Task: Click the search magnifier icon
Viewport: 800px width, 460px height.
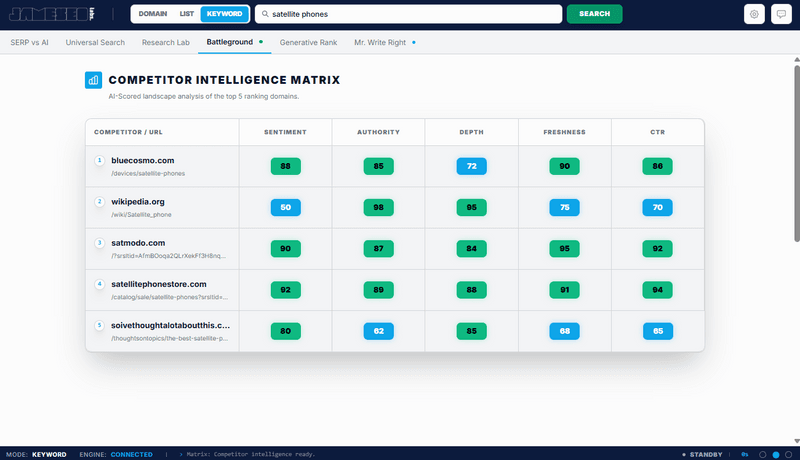Action: (x=265, y=14)
